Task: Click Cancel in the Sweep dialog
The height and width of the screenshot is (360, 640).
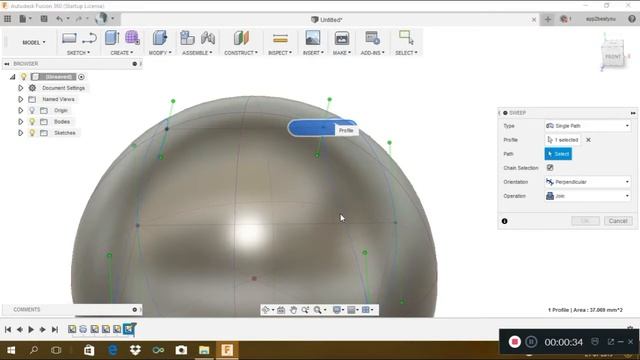Action: coord(618,221)
